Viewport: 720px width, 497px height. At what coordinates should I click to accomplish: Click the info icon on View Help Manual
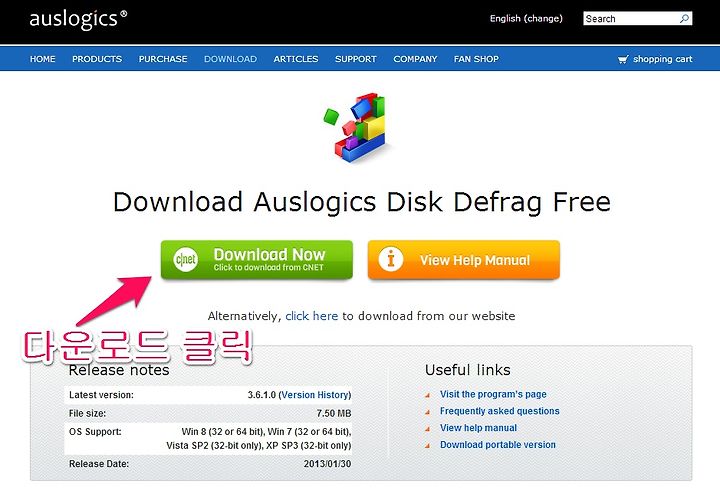[391, 260]
